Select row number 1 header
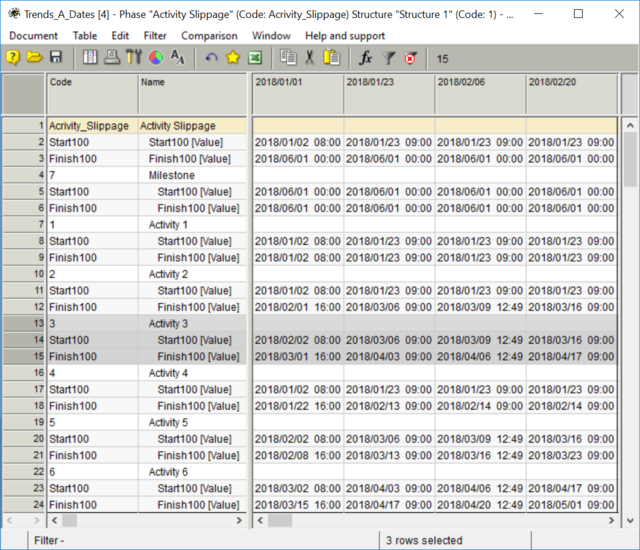The height and width of the screenshot is (550, 640). (x=24, y=126)
